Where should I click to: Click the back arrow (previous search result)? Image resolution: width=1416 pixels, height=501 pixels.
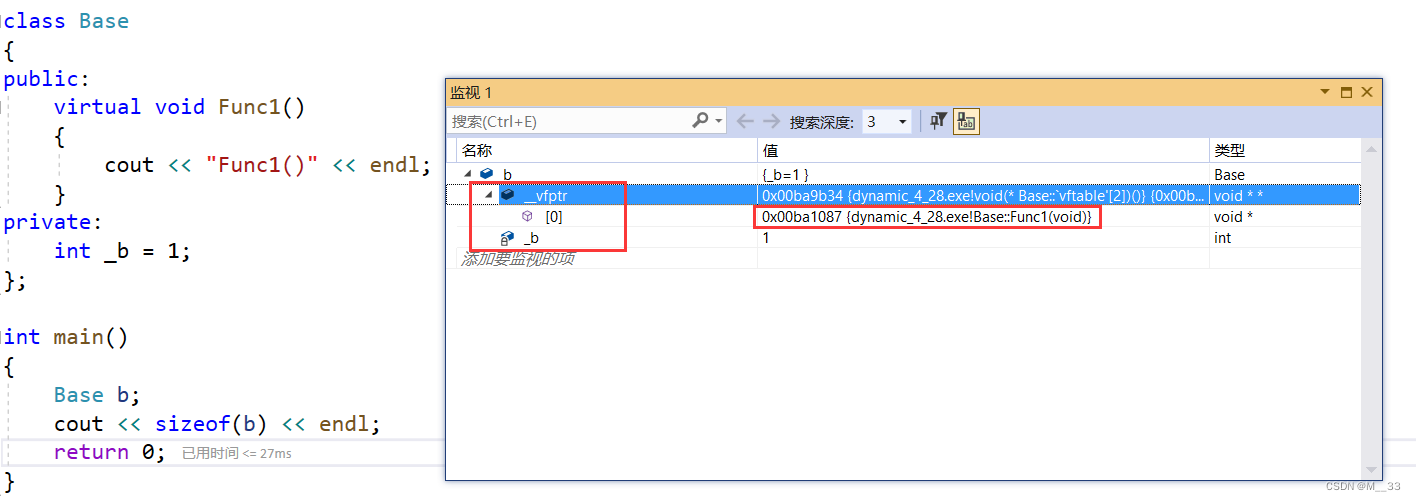coord(745,121)
